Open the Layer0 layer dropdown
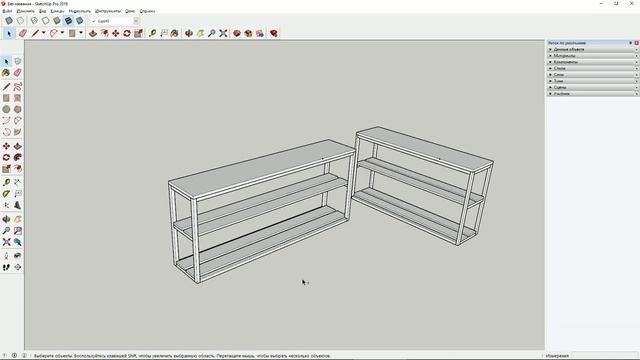Image resolution: width=640 pixels, height=360 pixels. [x=136, y=21]
